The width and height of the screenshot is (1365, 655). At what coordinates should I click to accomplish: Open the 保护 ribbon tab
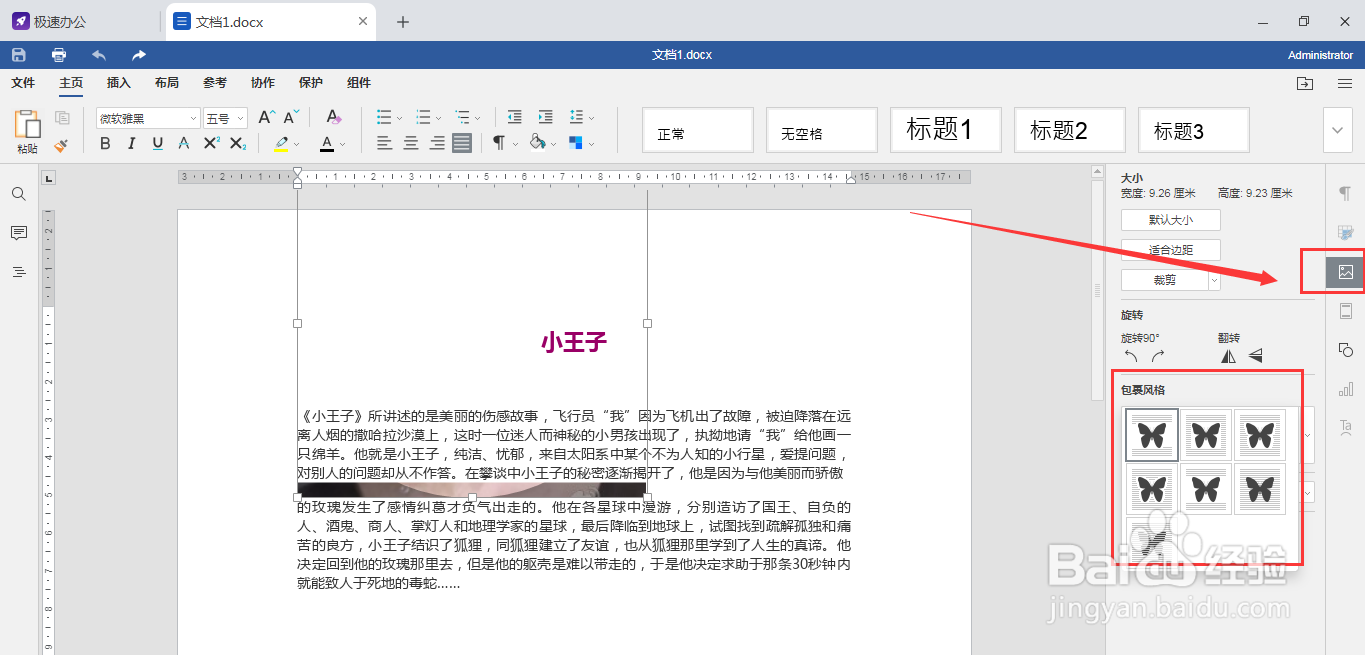click(x=310, y=83)
